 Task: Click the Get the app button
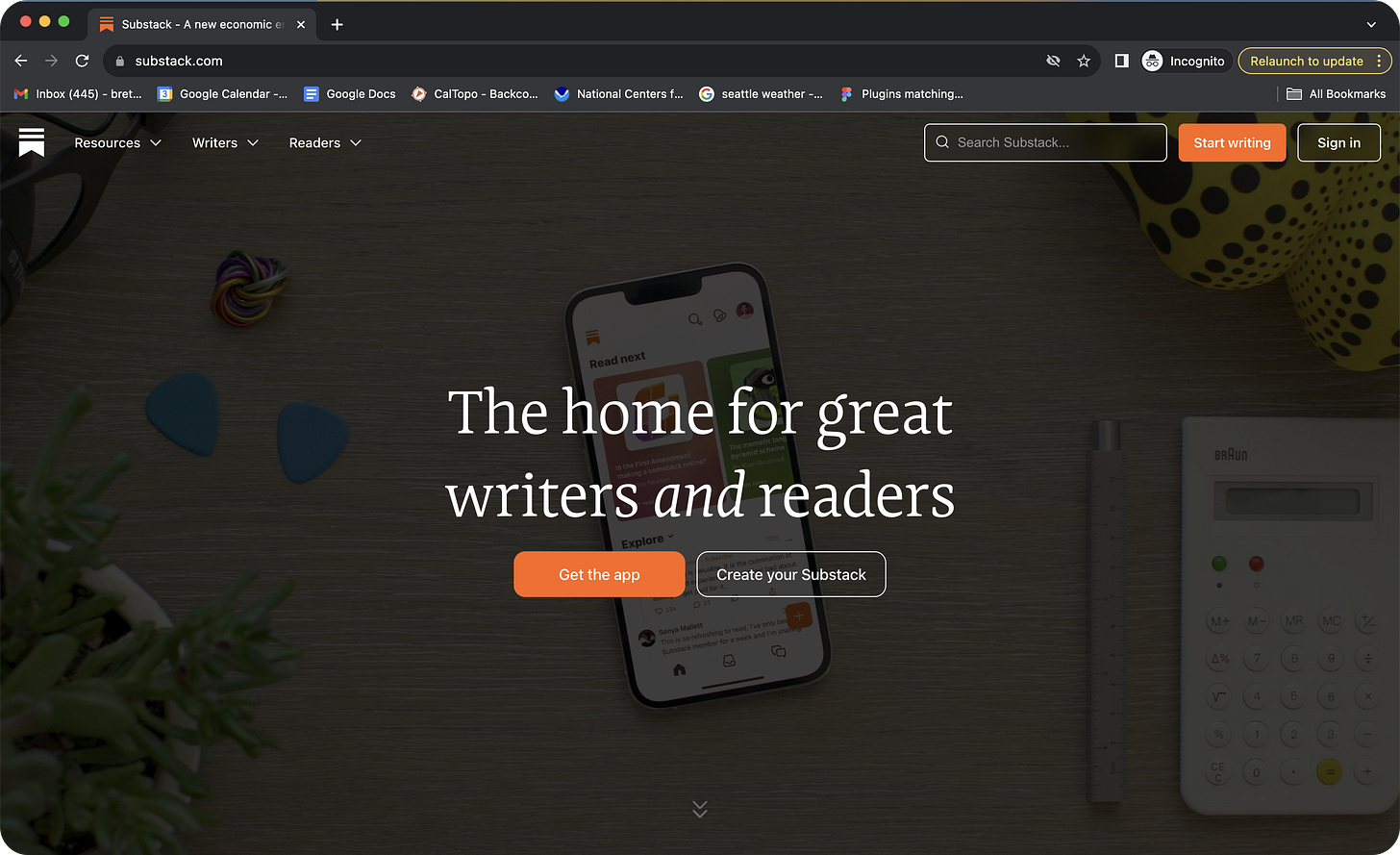coord(599,574)
